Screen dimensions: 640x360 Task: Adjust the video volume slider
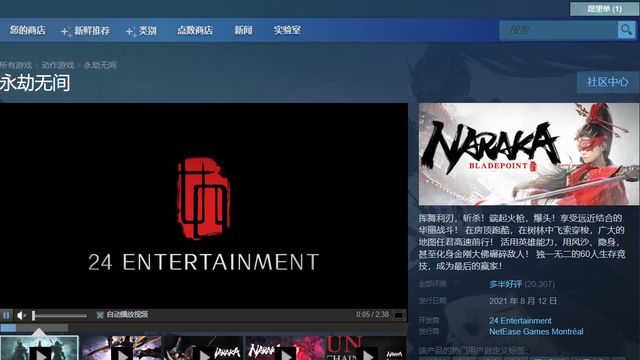[60, 316]
